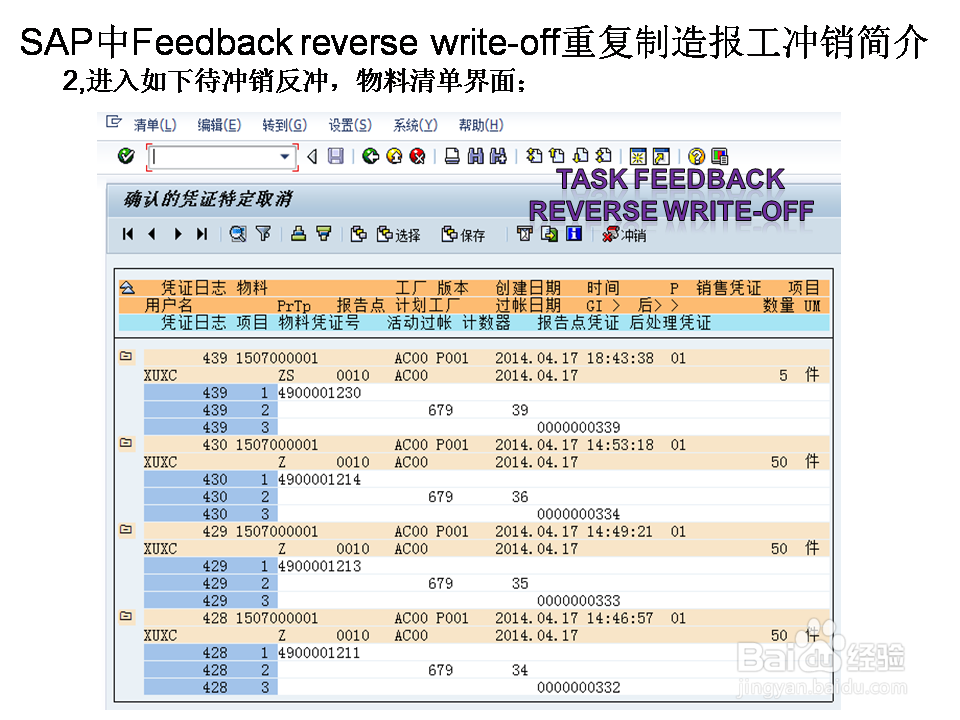Click the Sort Ascending icon
Viewport: 960px width, 720px height.
click(x=298, y=234)
